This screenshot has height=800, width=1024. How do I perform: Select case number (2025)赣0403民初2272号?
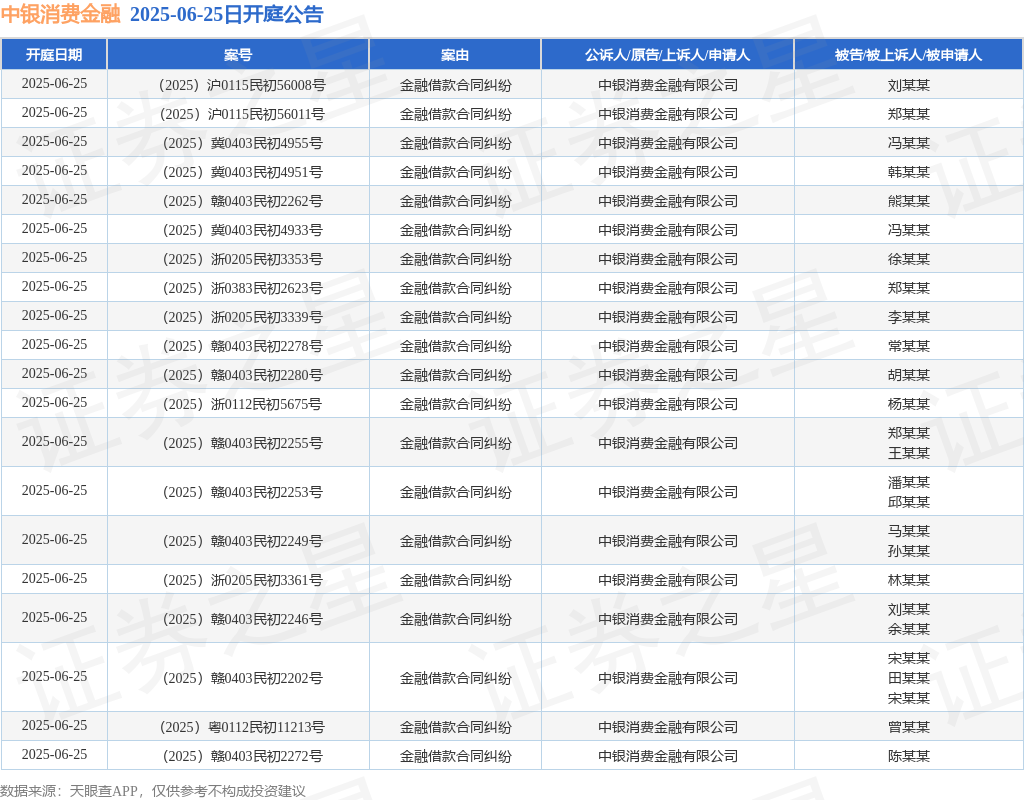[x=242, y=756]
